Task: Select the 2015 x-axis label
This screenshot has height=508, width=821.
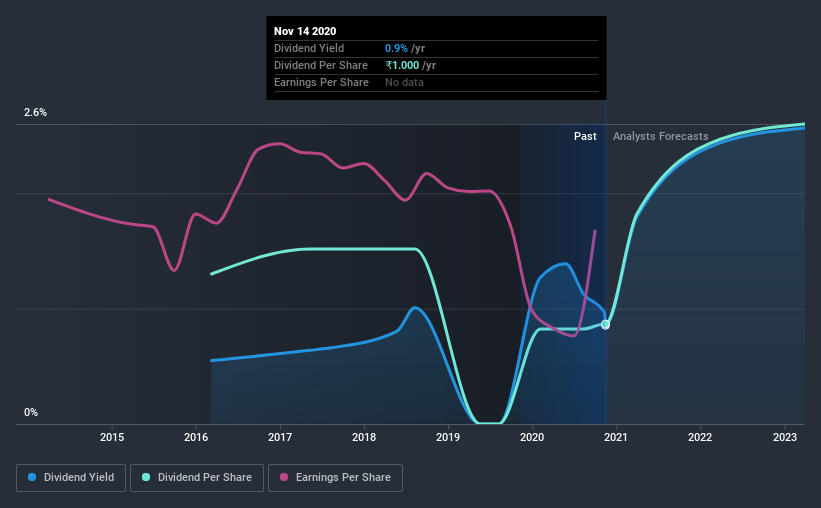Action: (112, 437)
